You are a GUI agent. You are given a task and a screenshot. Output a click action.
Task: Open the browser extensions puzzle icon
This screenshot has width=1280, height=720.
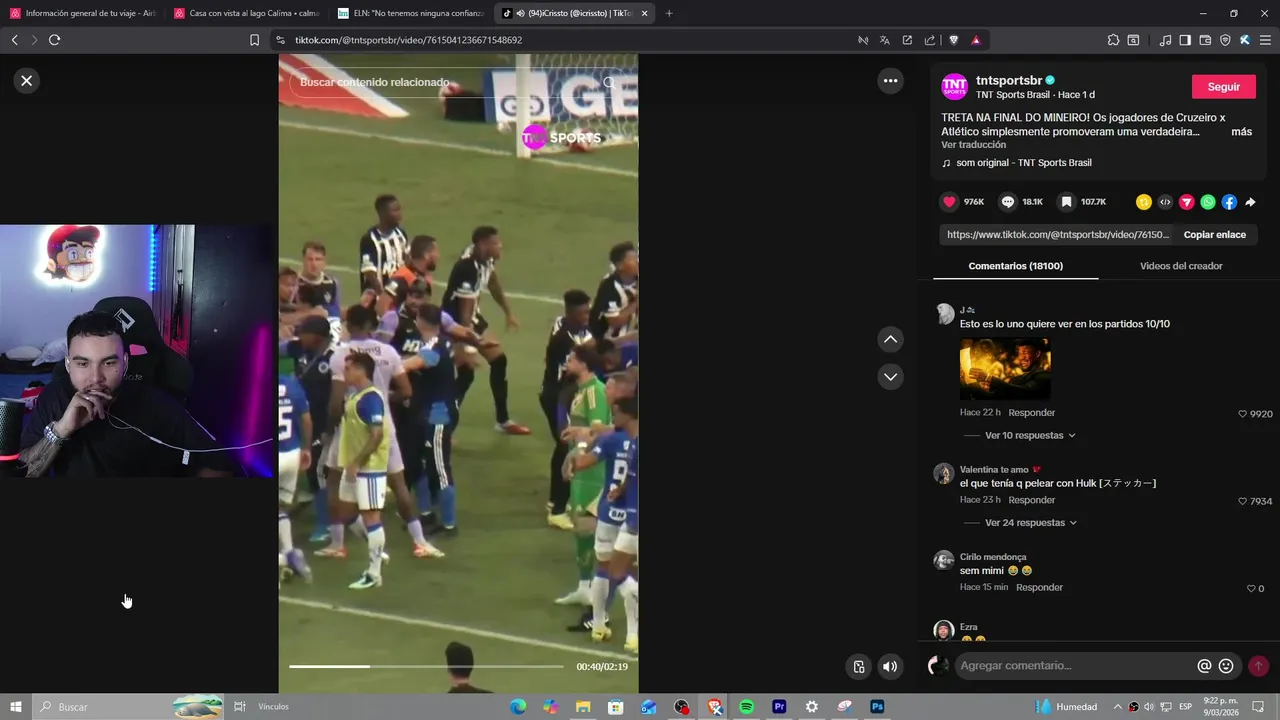[x=1113, y=40]
